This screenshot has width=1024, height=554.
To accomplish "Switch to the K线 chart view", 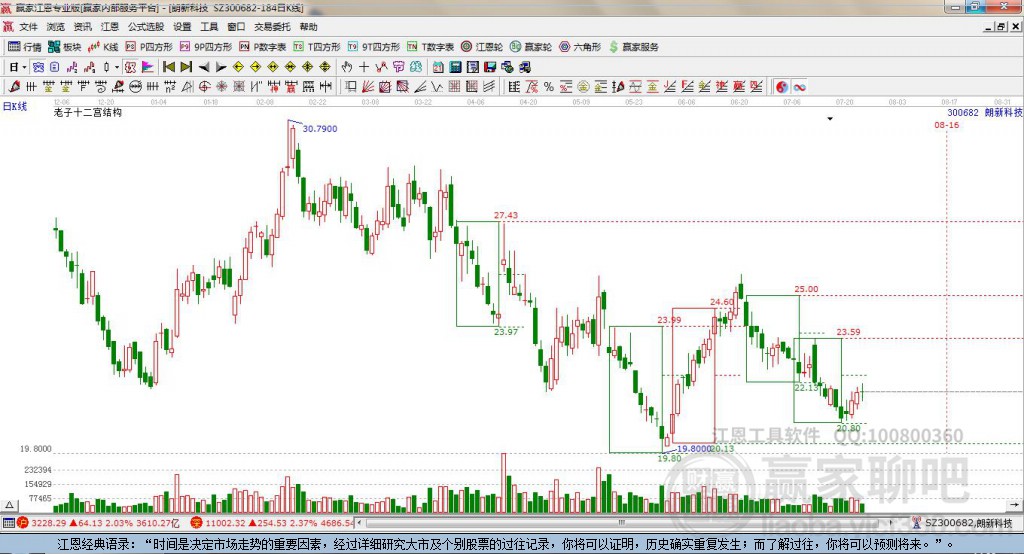I will (103, 46).
